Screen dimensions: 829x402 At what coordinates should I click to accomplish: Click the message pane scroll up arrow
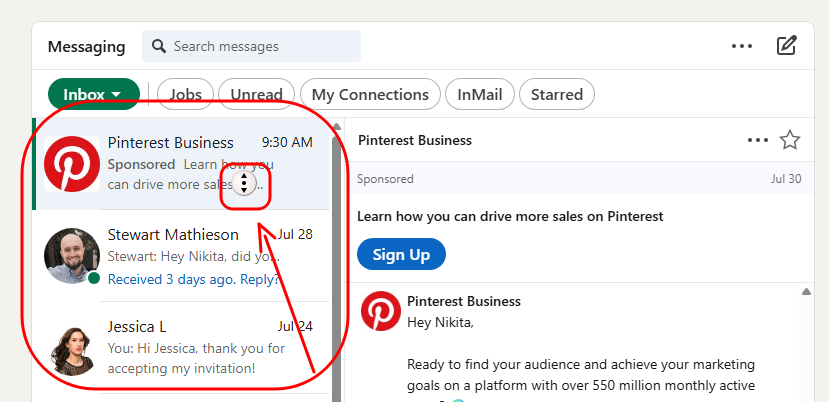coord(806,291)
